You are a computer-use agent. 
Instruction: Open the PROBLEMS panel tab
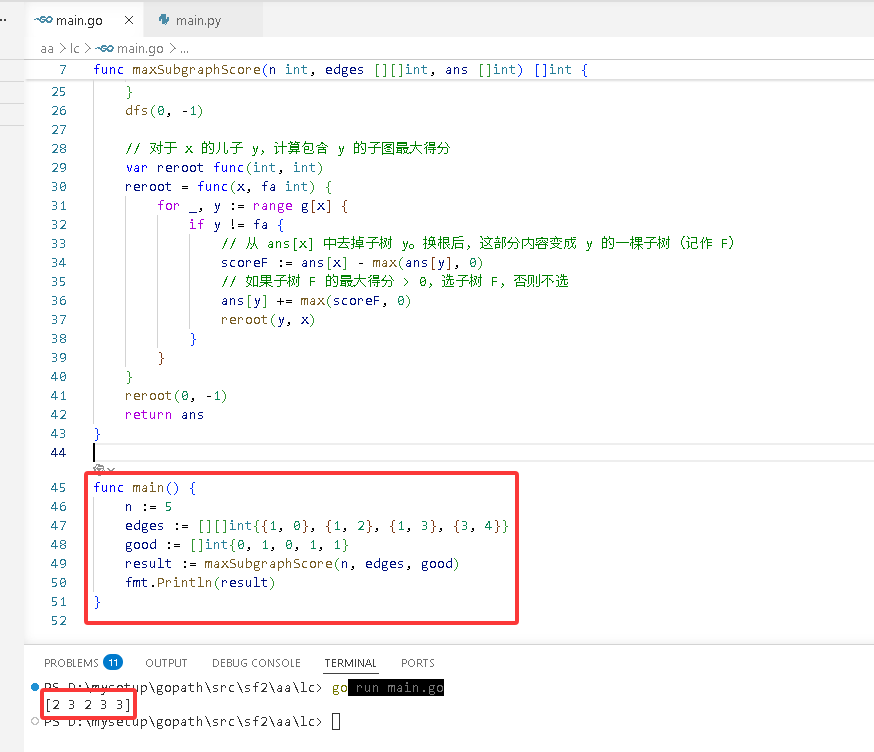click(x=71, y=663)
